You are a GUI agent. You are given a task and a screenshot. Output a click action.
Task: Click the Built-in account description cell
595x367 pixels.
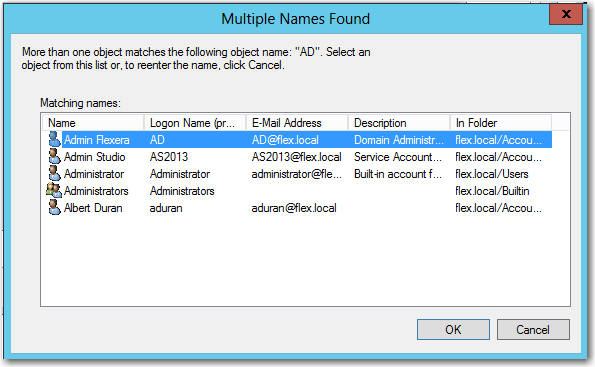pos(398,174)
